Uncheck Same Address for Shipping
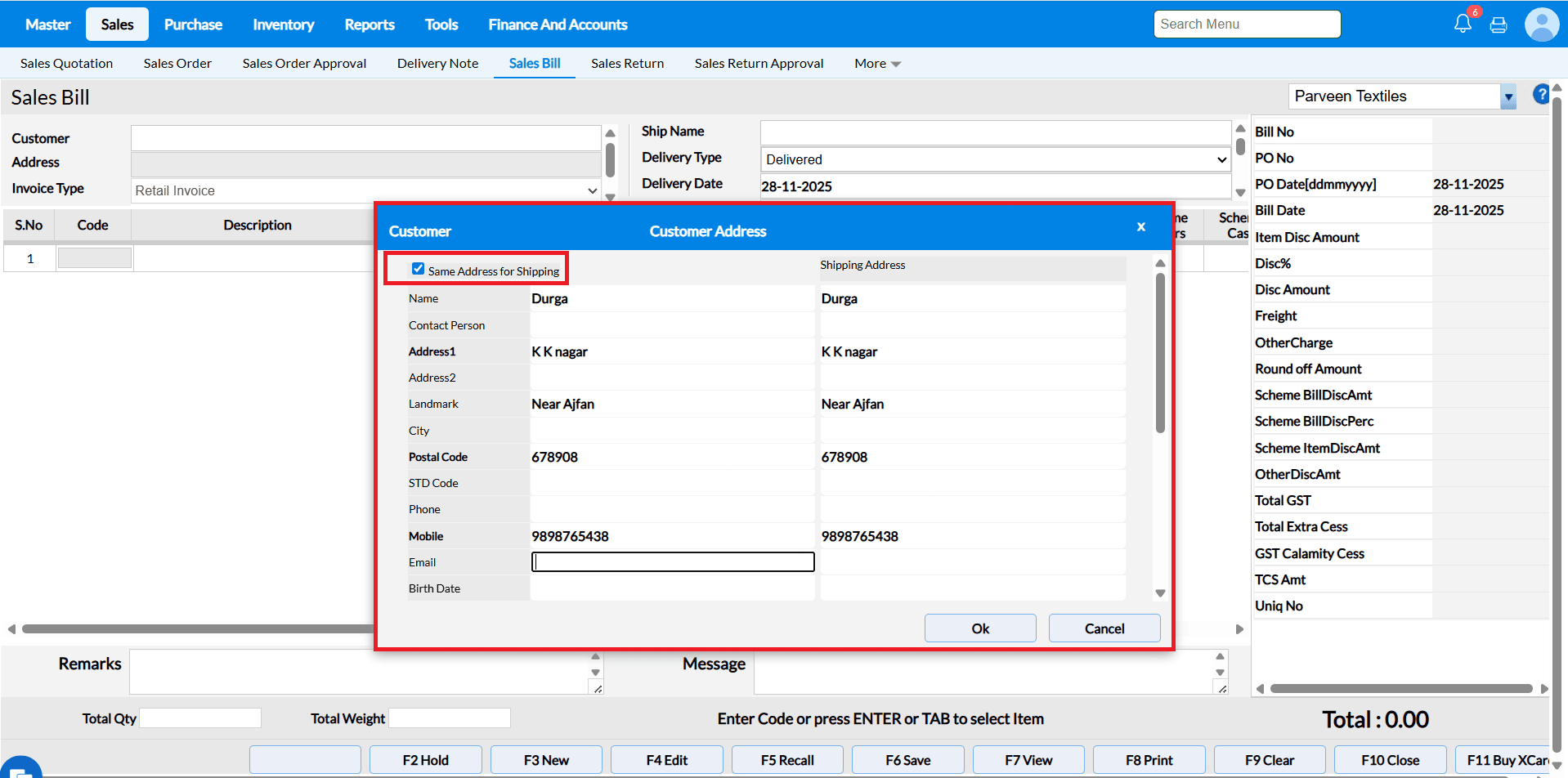This screenshot has height=778, width=1568. click(x=419, y=269)
